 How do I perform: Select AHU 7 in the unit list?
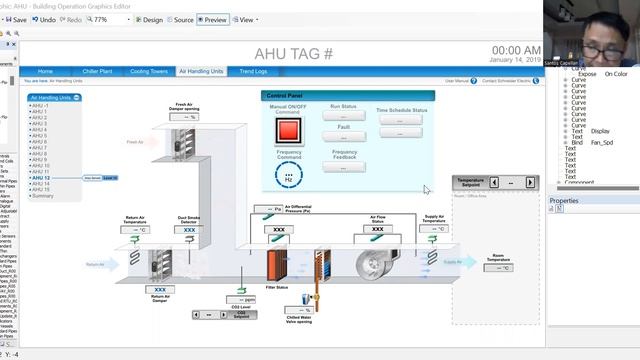(x=39, y=147)
